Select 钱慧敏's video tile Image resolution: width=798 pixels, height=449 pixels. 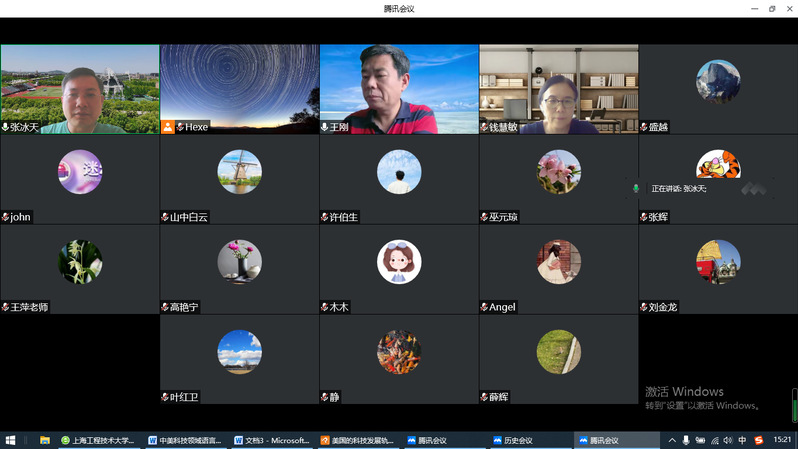pyautogui.click(x=558, y=88)
